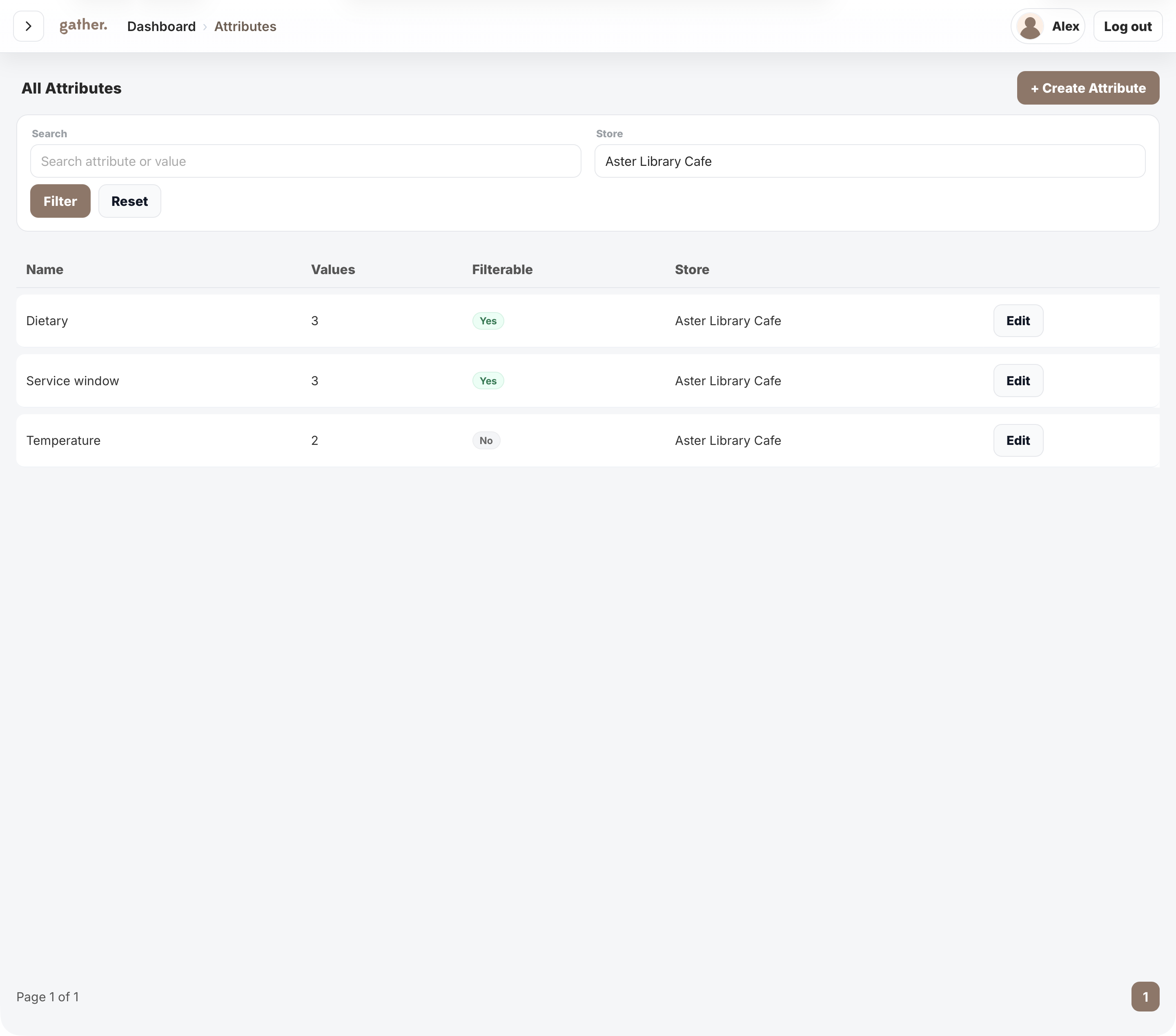Click the Yes badge in Service window row
The width and height of the screenshot is (1176, 1036).
(x=488, y=381)
